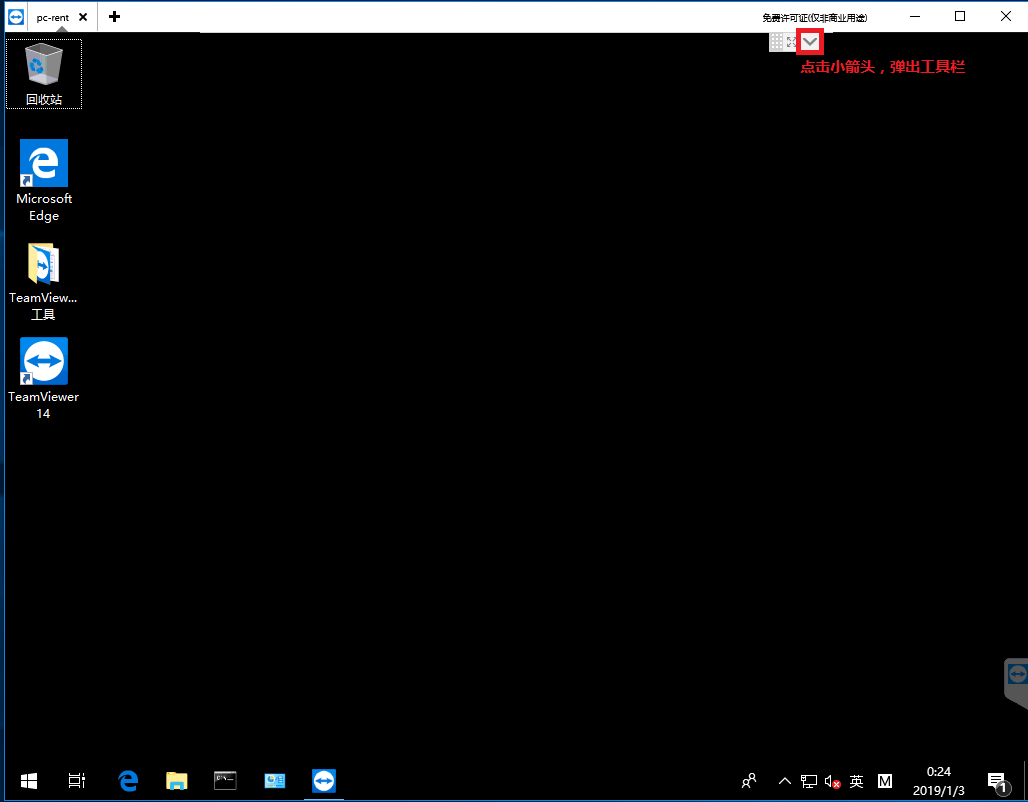Open the clock showing 0:24 2019/1/3
The image size is (1028, 802).
(938, 780)
